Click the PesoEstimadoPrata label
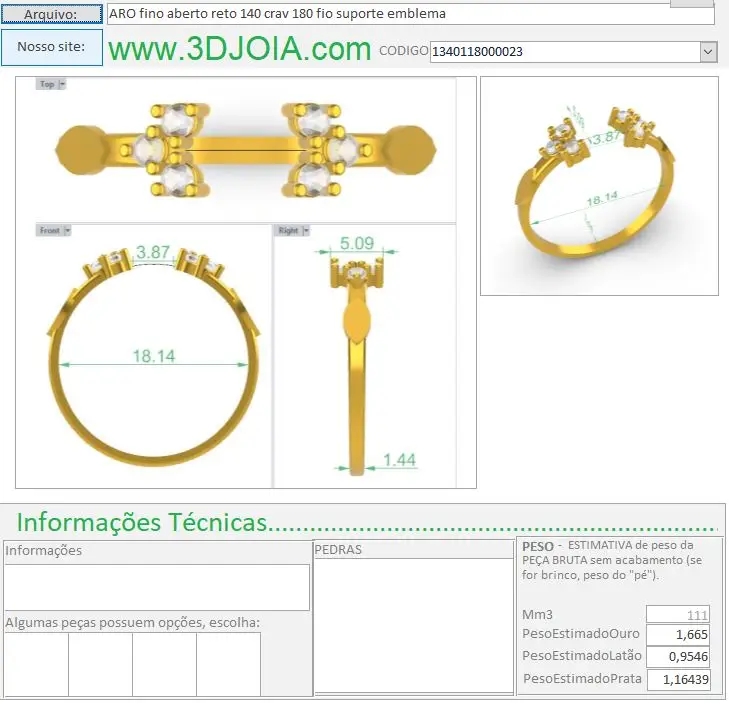The image size is (729, 703). 582,678
